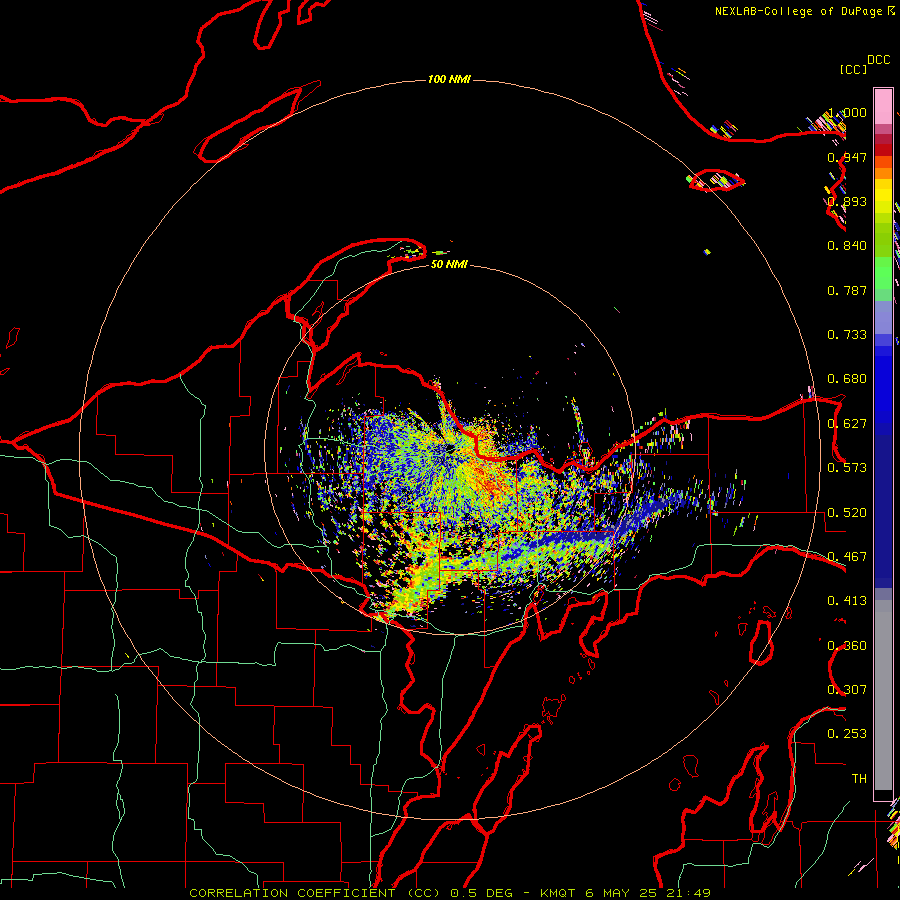Click the gray segment of color scale

click(x=883, y=695)
